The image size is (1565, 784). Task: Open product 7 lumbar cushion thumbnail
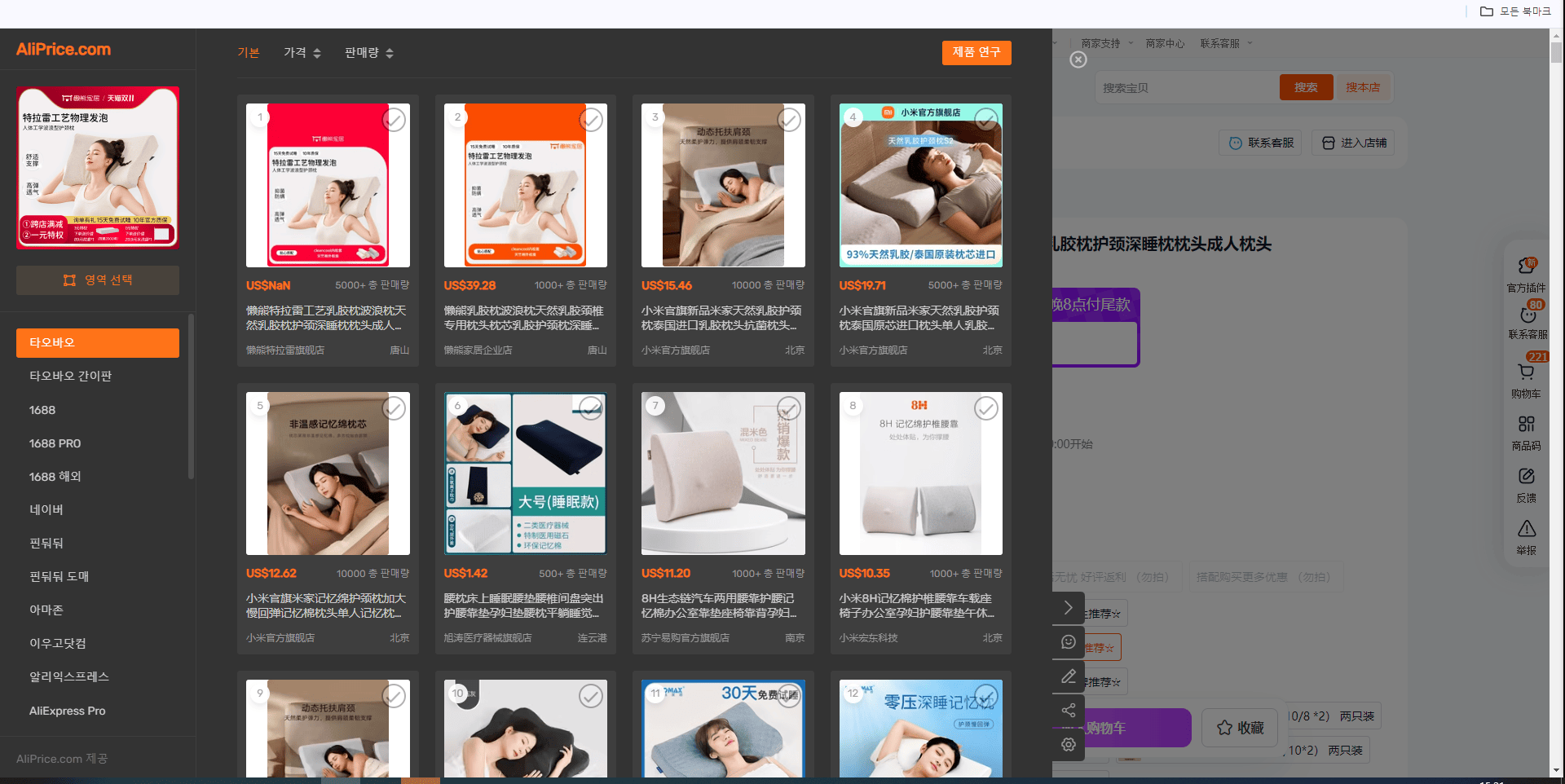(723, 473)
